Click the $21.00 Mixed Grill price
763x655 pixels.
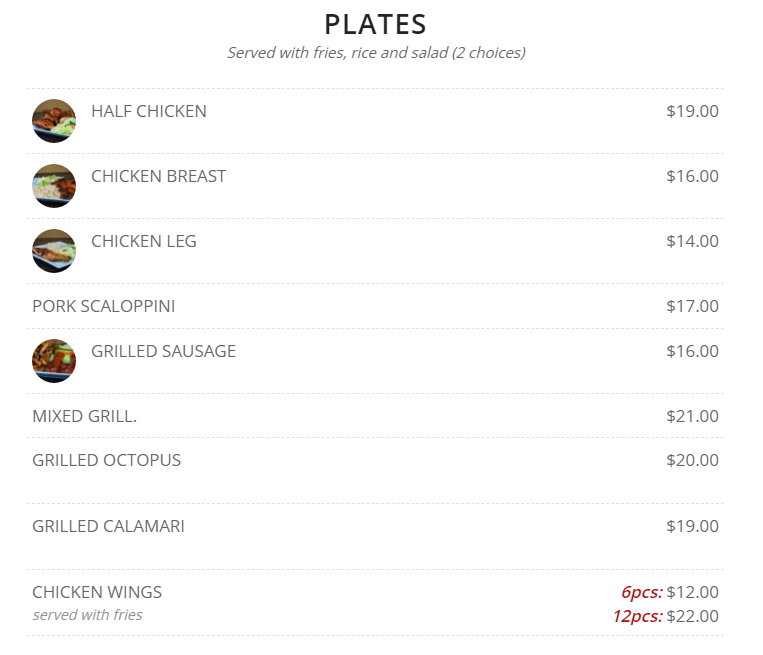coord(692,416)
